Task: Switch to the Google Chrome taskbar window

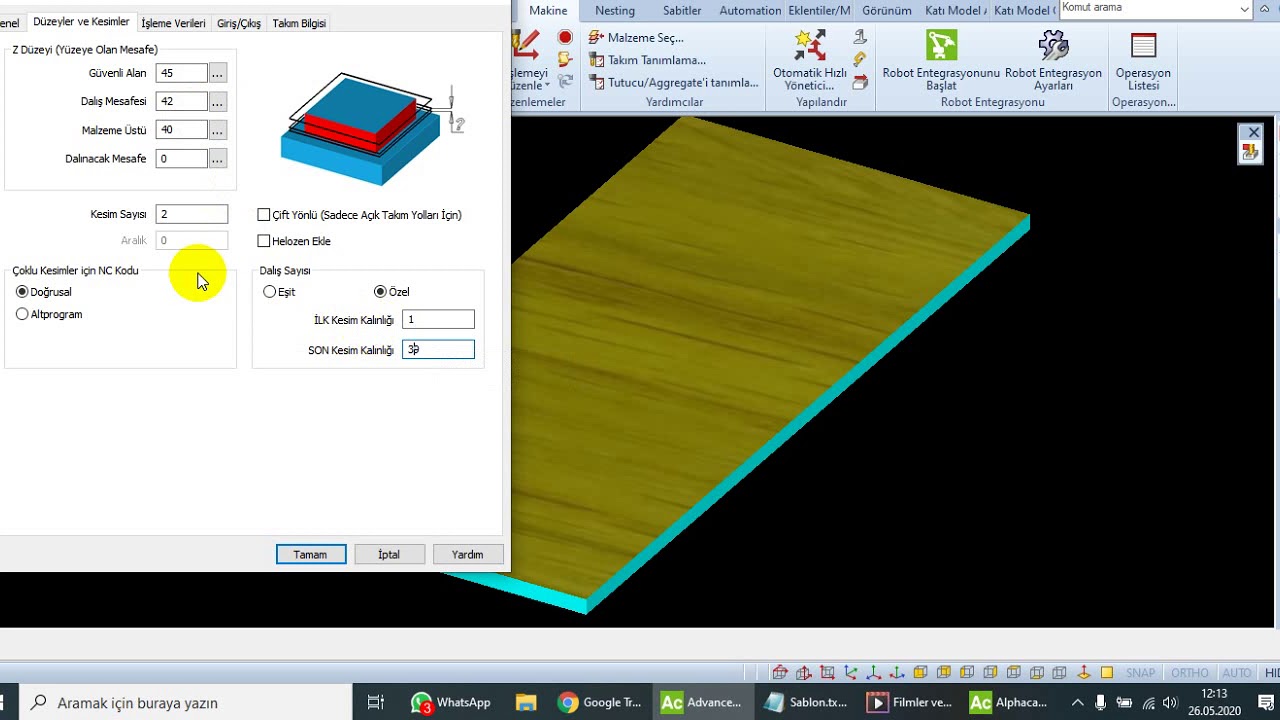Action: click(600, 702)
